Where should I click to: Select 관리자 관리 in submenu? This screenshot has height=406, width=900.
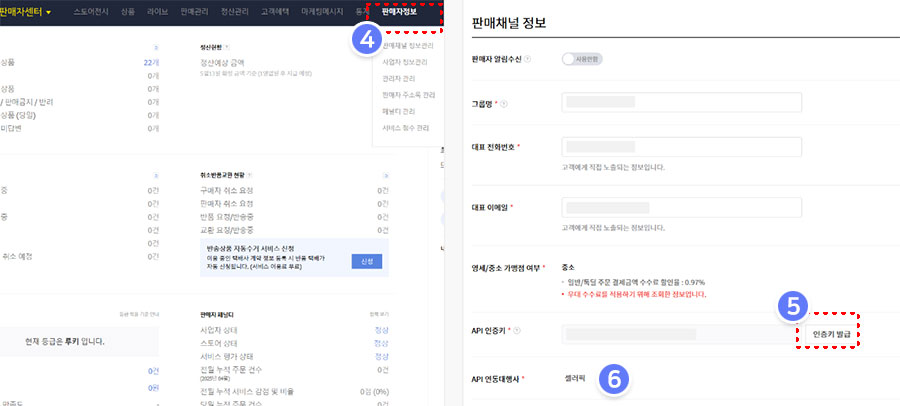(399, 78)
